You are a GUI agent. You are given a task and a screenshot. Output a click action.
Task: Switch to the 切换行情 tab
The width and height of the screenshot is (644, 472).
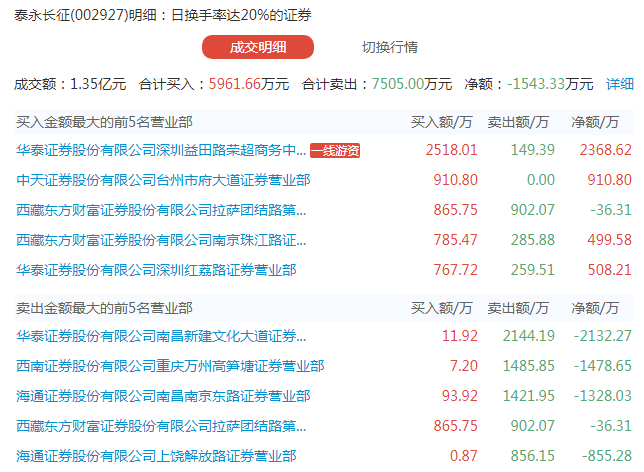(x=390, y=47)
